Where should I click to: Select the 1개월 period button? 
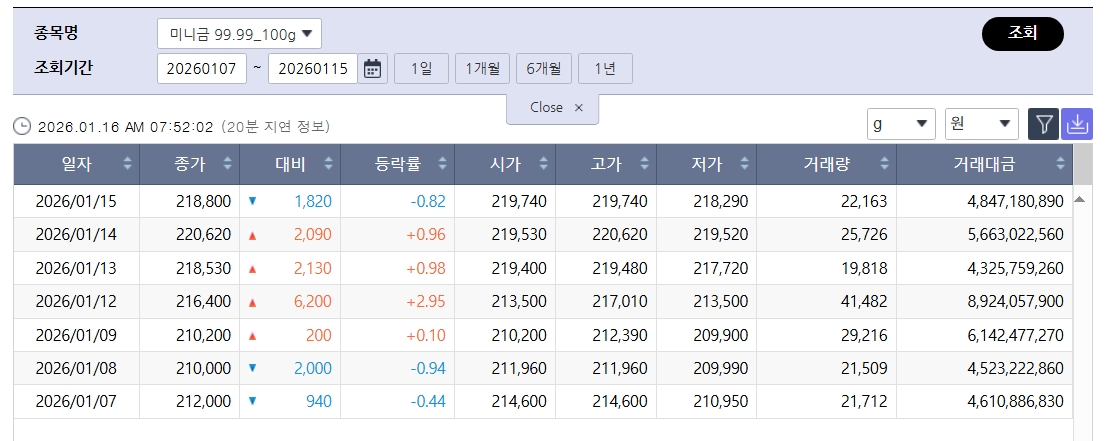(x=482, y=68)
